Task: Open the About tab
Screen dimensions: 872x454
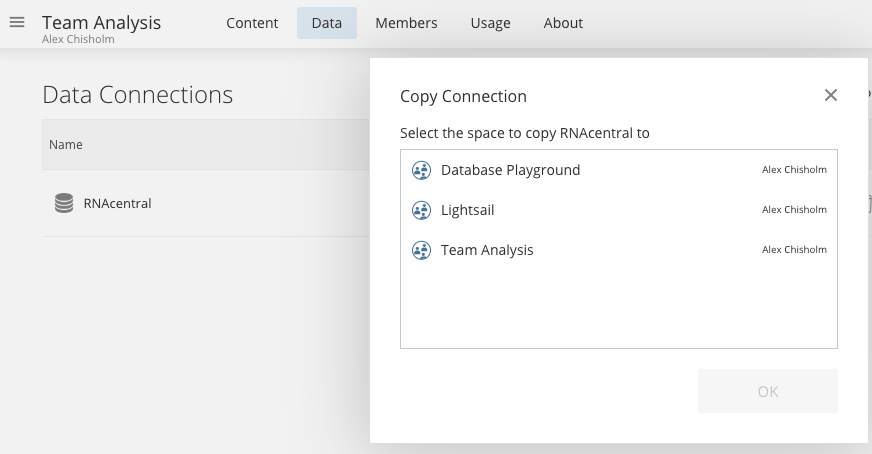Action: click(x=563, y=23)
